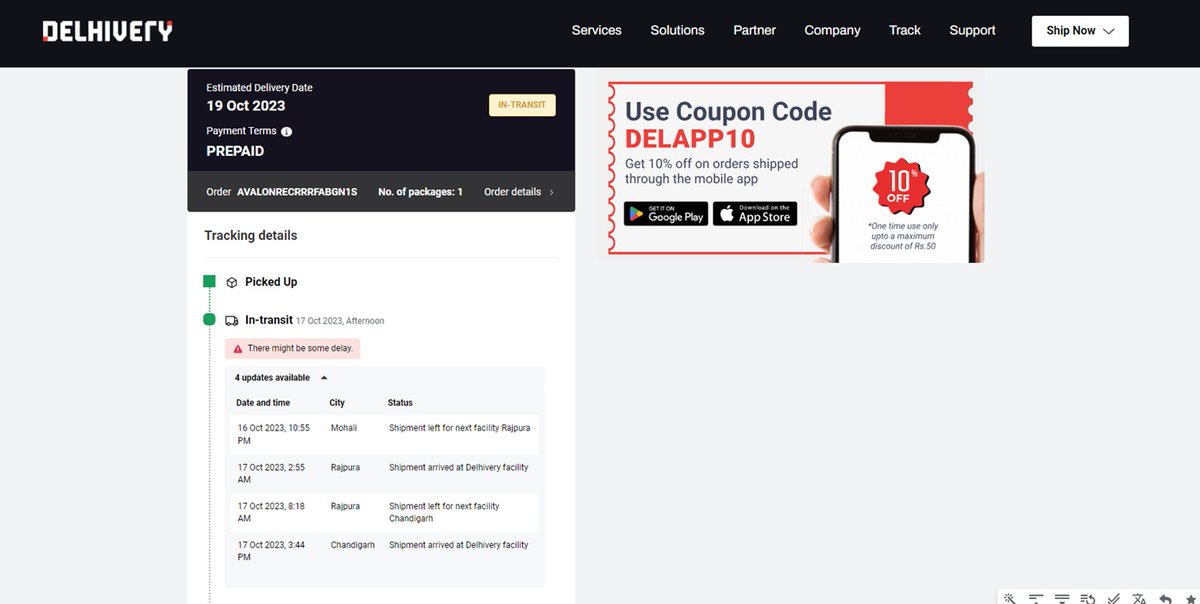Click the star icon in bottom toolbar
Viewport: 1200px width, 604px height.
pyautogui.click(x=1191, y=598)
